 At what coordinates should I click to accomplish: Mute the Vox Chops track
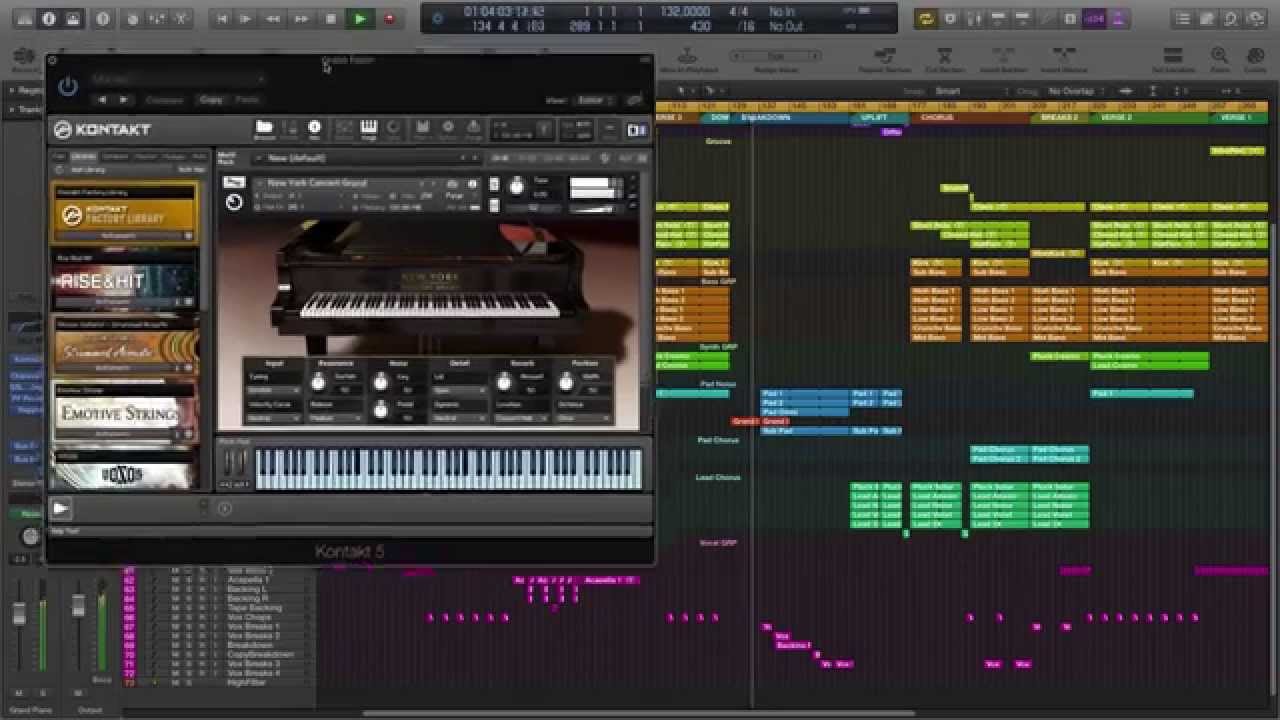coord(175,617)
